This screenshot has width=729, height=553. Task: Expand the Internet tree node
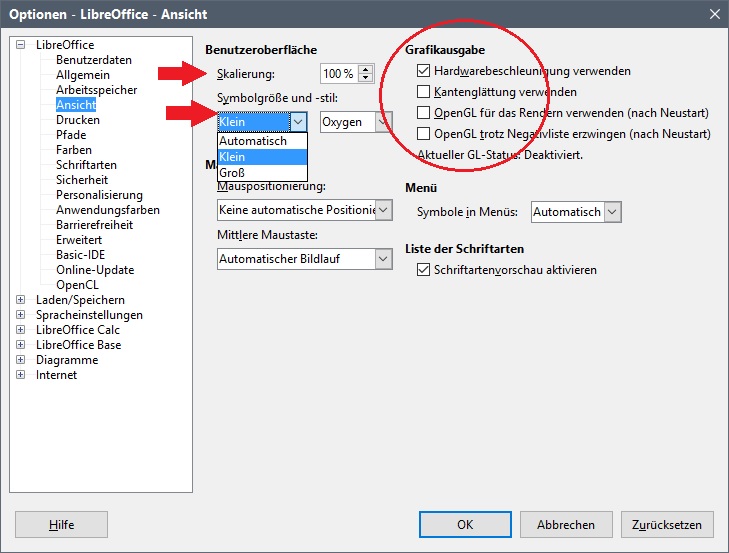point(20,375)
